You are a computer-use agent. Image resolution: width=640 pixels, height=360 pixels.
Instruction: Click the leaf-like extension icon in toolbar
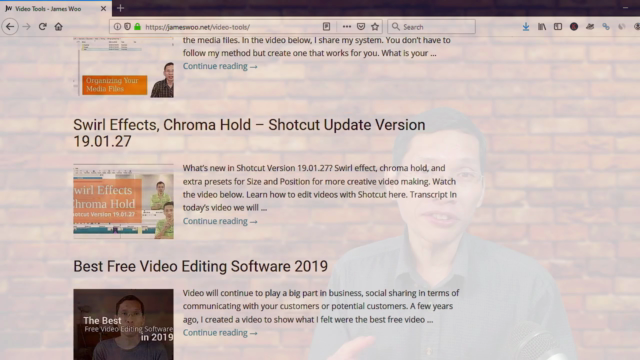click(590, 27)
